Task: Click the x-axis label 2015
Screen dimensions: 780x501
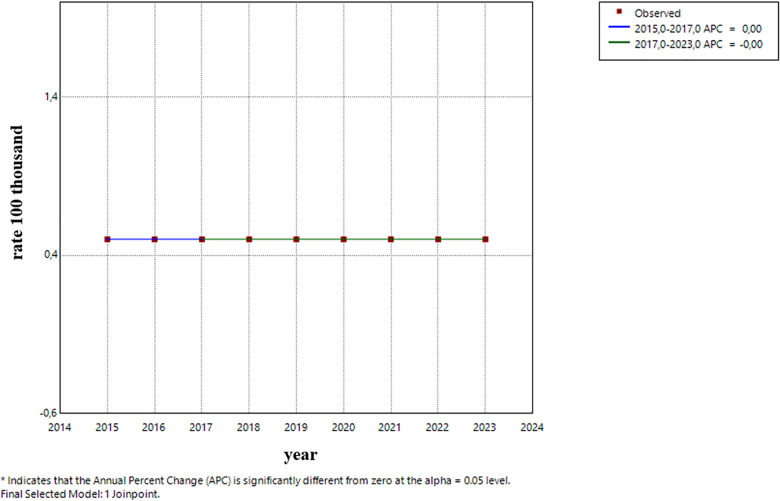Action: (x=107, y=427)
